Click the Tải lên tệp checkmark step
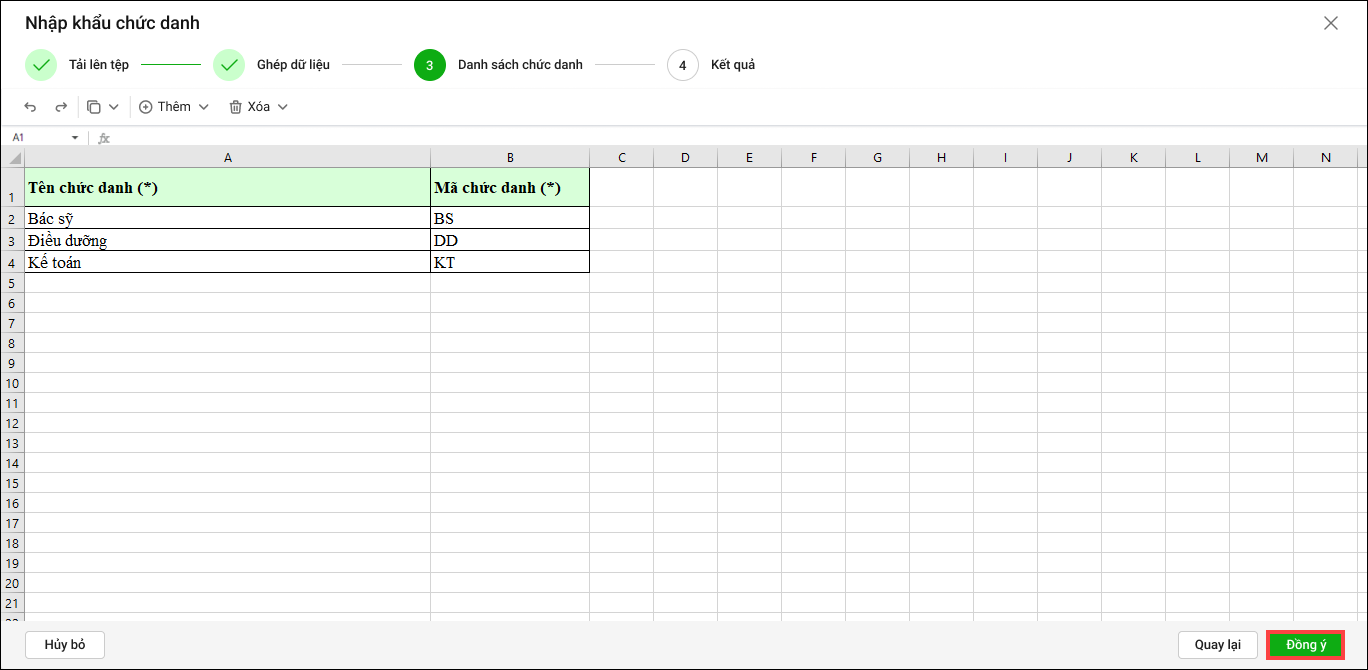This screenshot has height=670, width=1368. [41, 65]
